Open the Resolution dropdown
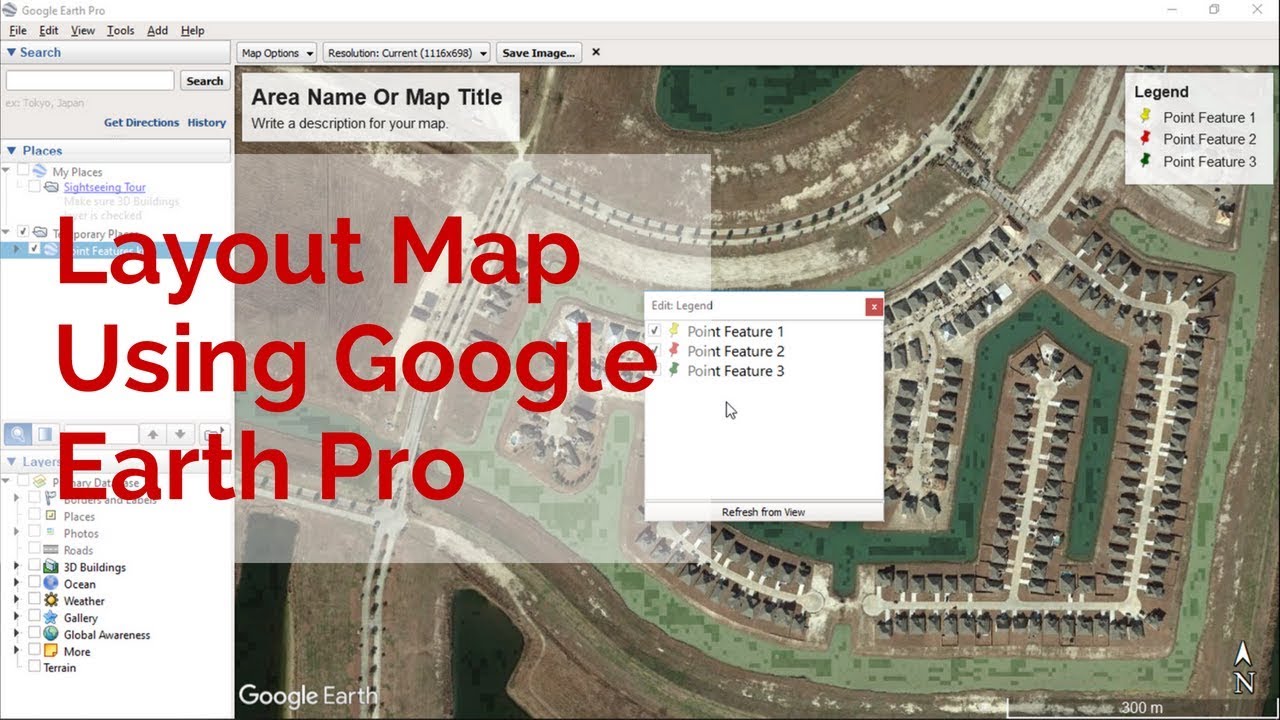Viewport: 1280px width, 720px height. coord(407,53)
